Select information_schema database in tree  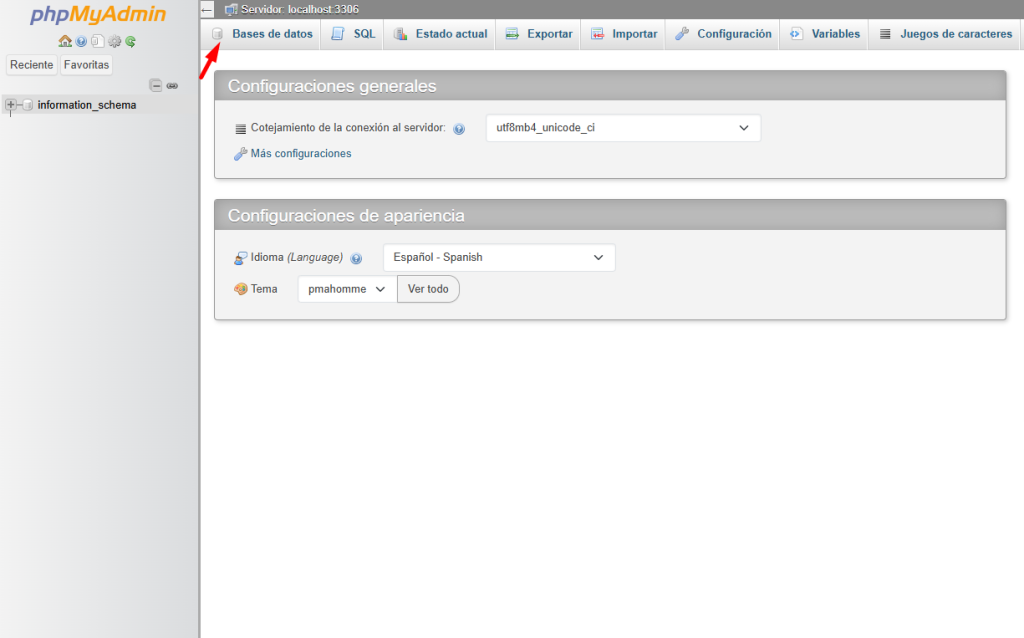pos(87,105)
